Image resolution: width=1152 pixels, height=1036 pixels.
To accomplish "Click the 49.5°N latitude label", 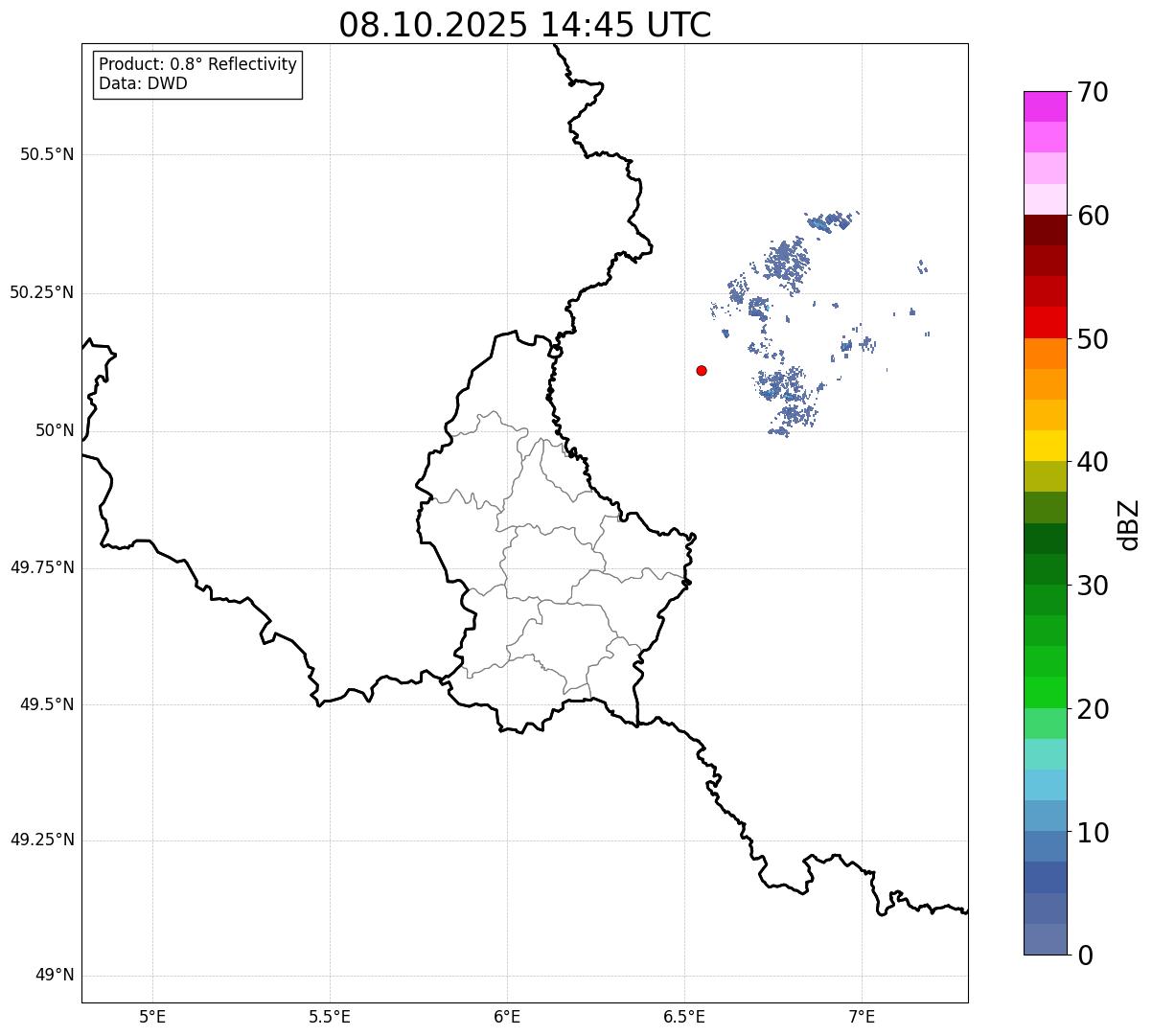I will pyautogui.click(x=47, y=704).
